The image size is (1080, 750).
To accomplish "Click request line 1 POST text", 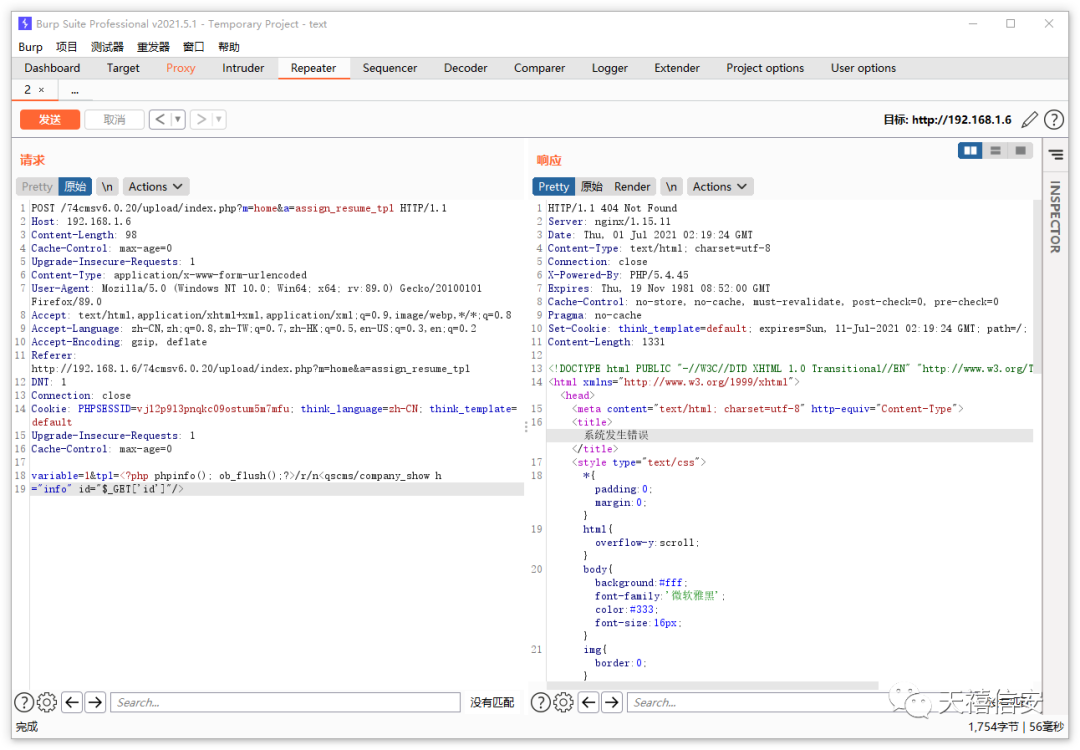I will pos(239,208).
